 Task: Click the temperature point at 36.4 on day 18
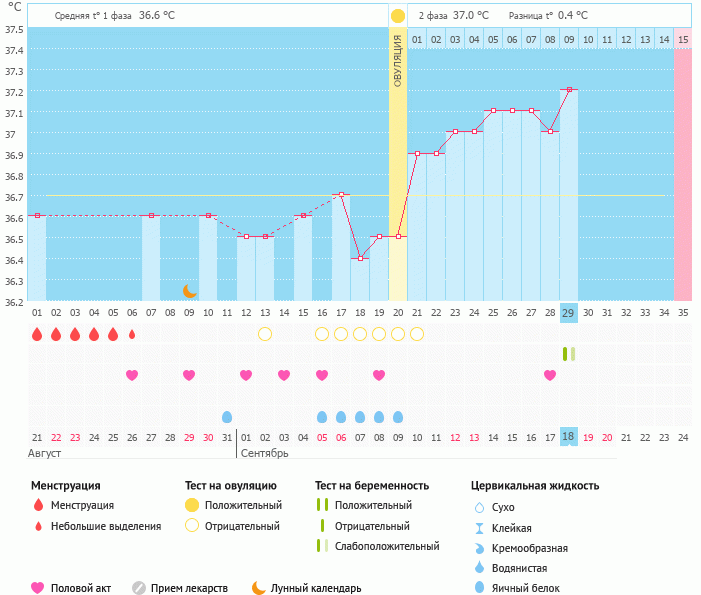pos(360,258)
